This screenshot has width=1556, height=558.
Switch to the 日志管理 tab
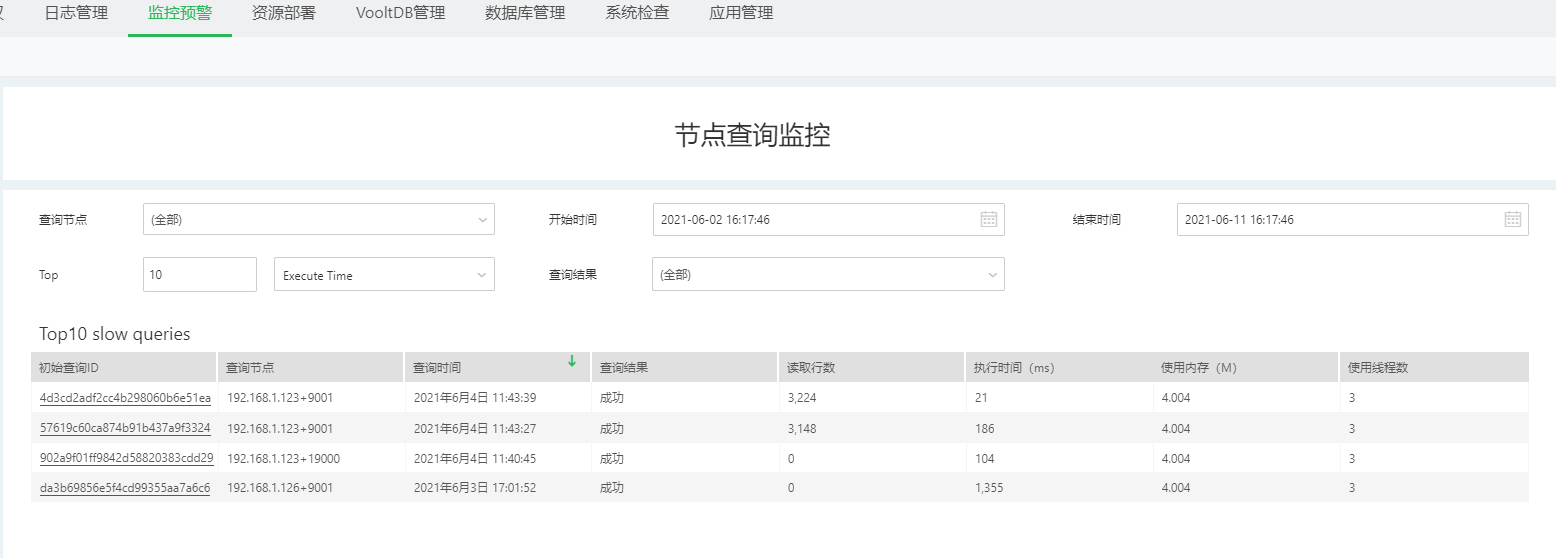pos(76,14)
